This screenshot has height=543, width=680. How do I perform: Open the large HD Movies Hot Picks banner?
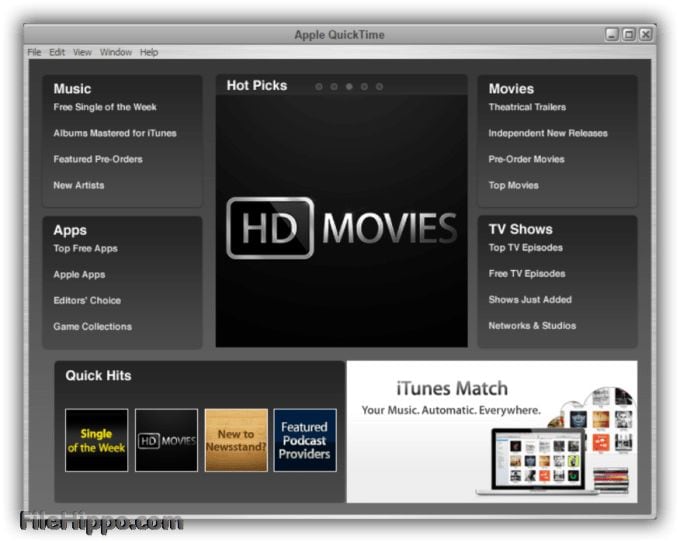342,221
